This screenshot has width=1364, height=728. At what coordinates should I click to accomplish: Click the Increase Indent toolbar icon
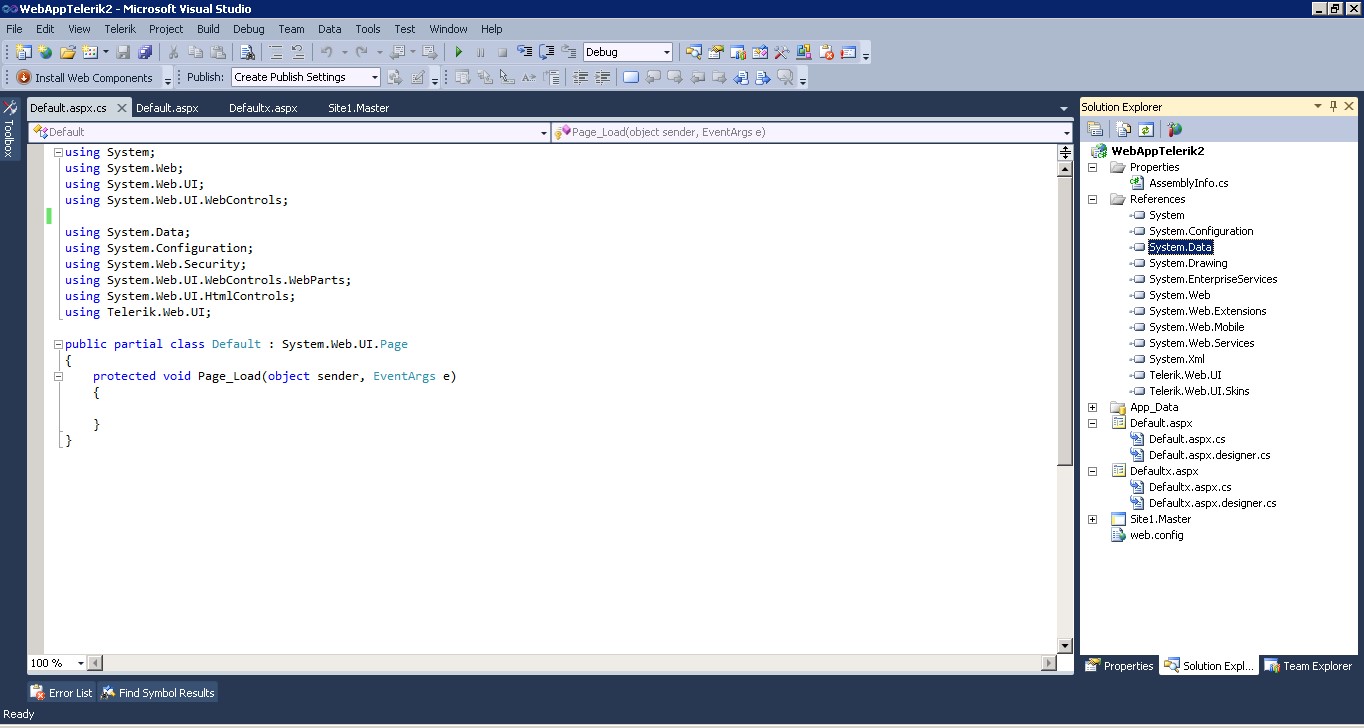(x=603, y=77)
